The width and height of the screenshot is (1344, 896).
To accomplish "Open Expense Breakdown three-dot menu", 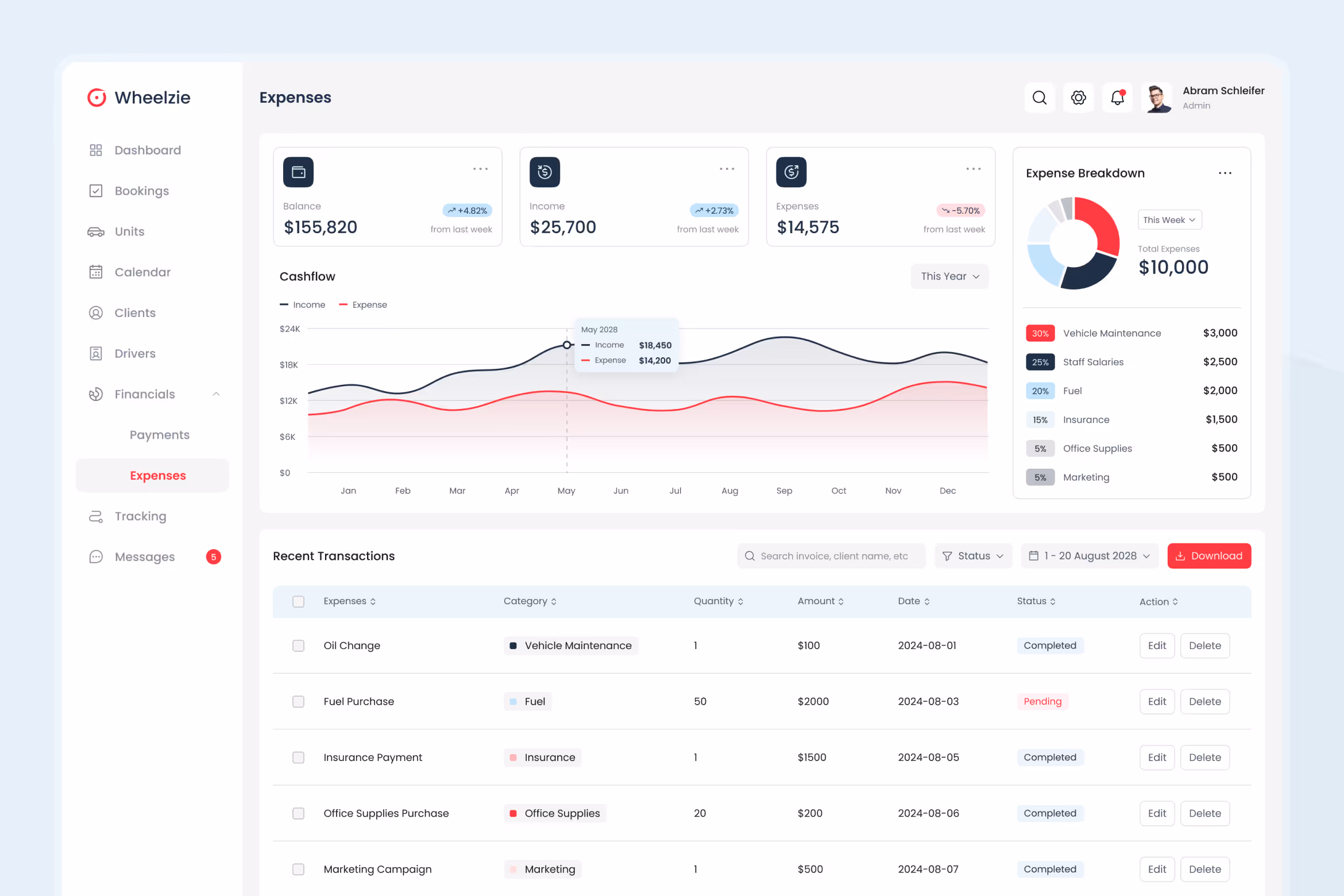I will click(1225, 173).
